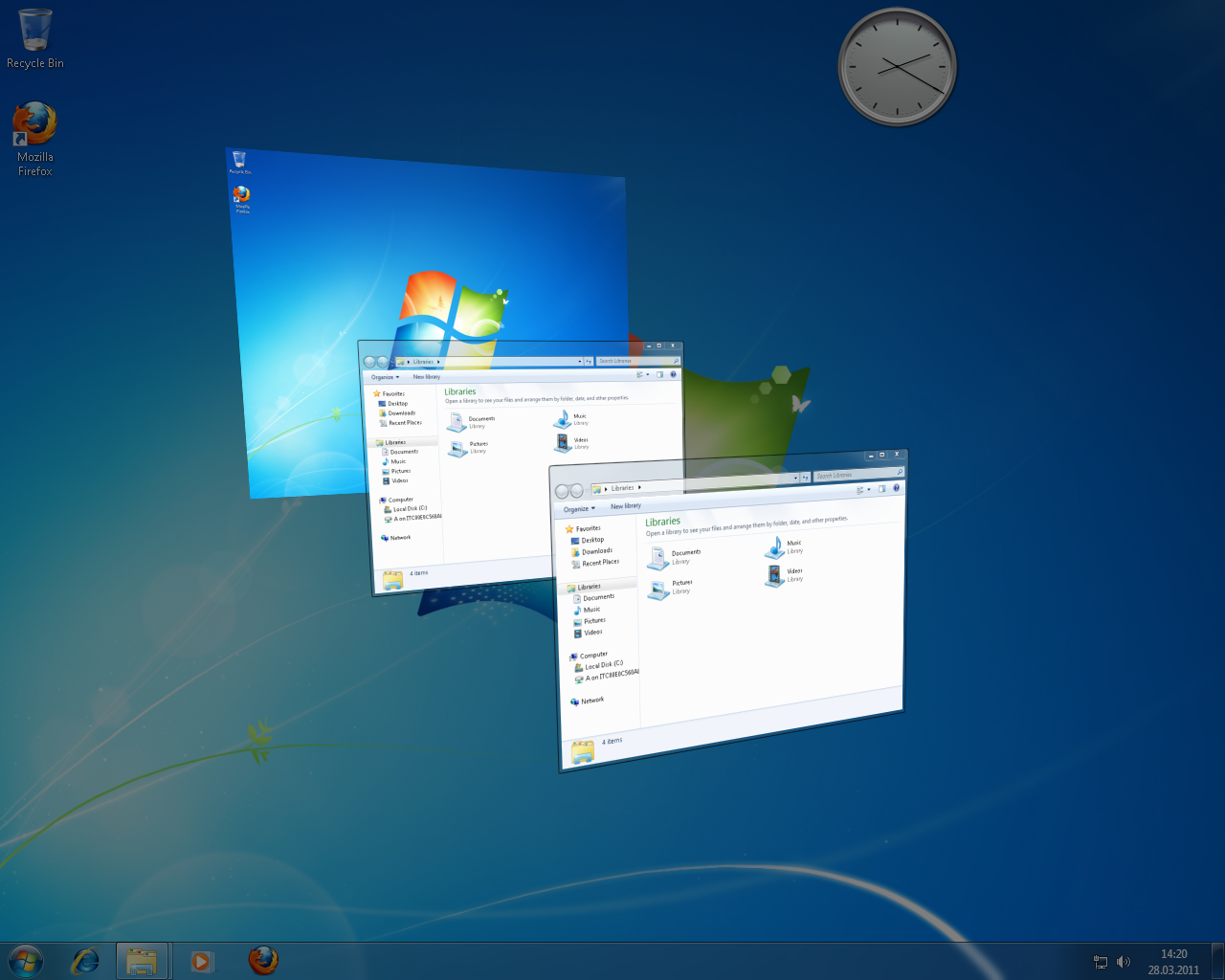Open the Videos library
This screenshot has height=980, width=1225.
tap(773, 576)
